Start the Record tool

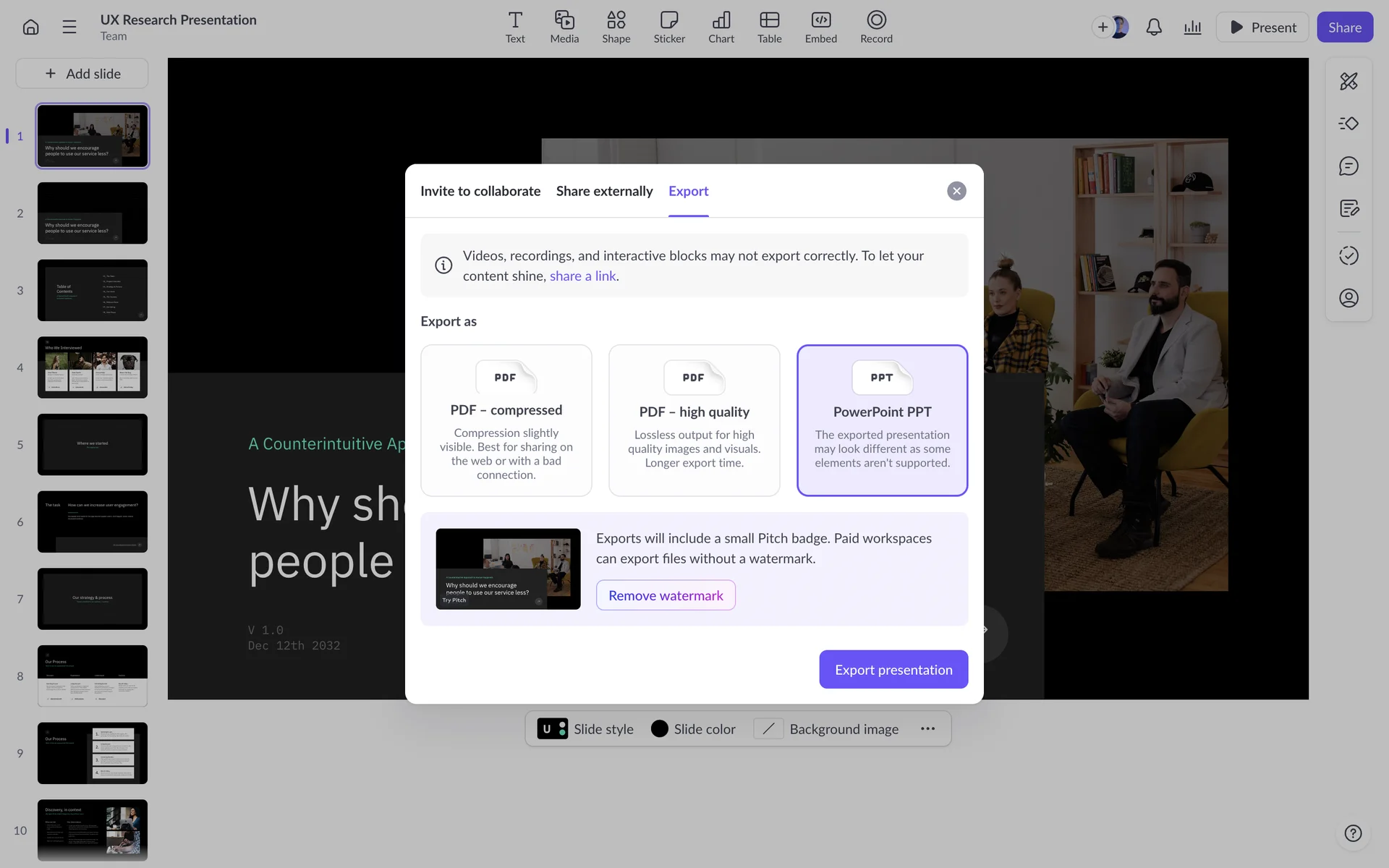pos(875,27)
